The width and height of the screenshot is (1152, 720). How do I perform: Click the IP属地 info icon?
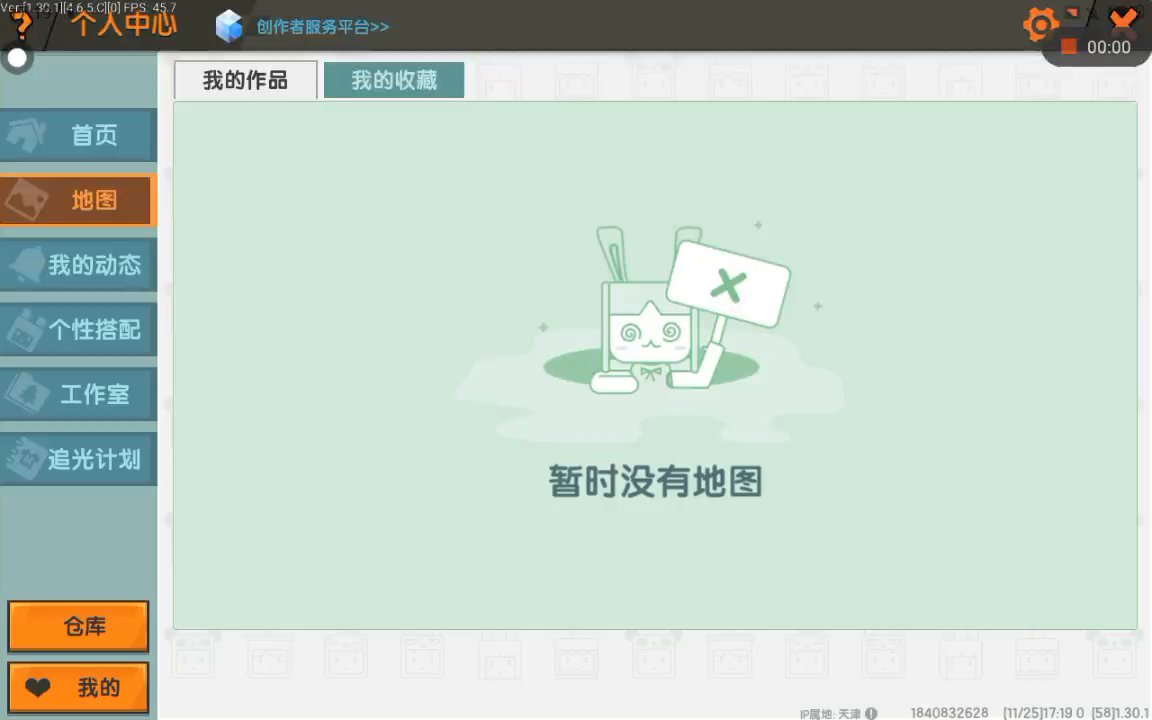tap(871, 713)
